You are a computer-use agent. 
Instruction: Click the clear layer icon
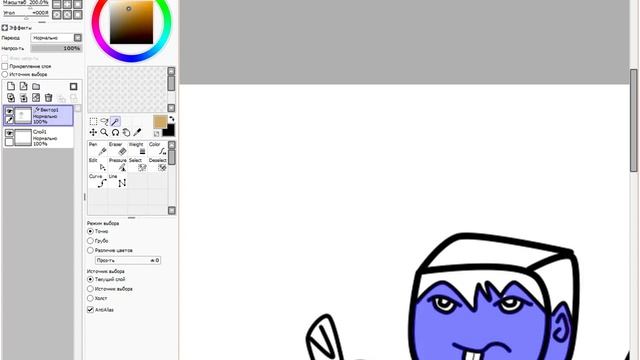36,98
